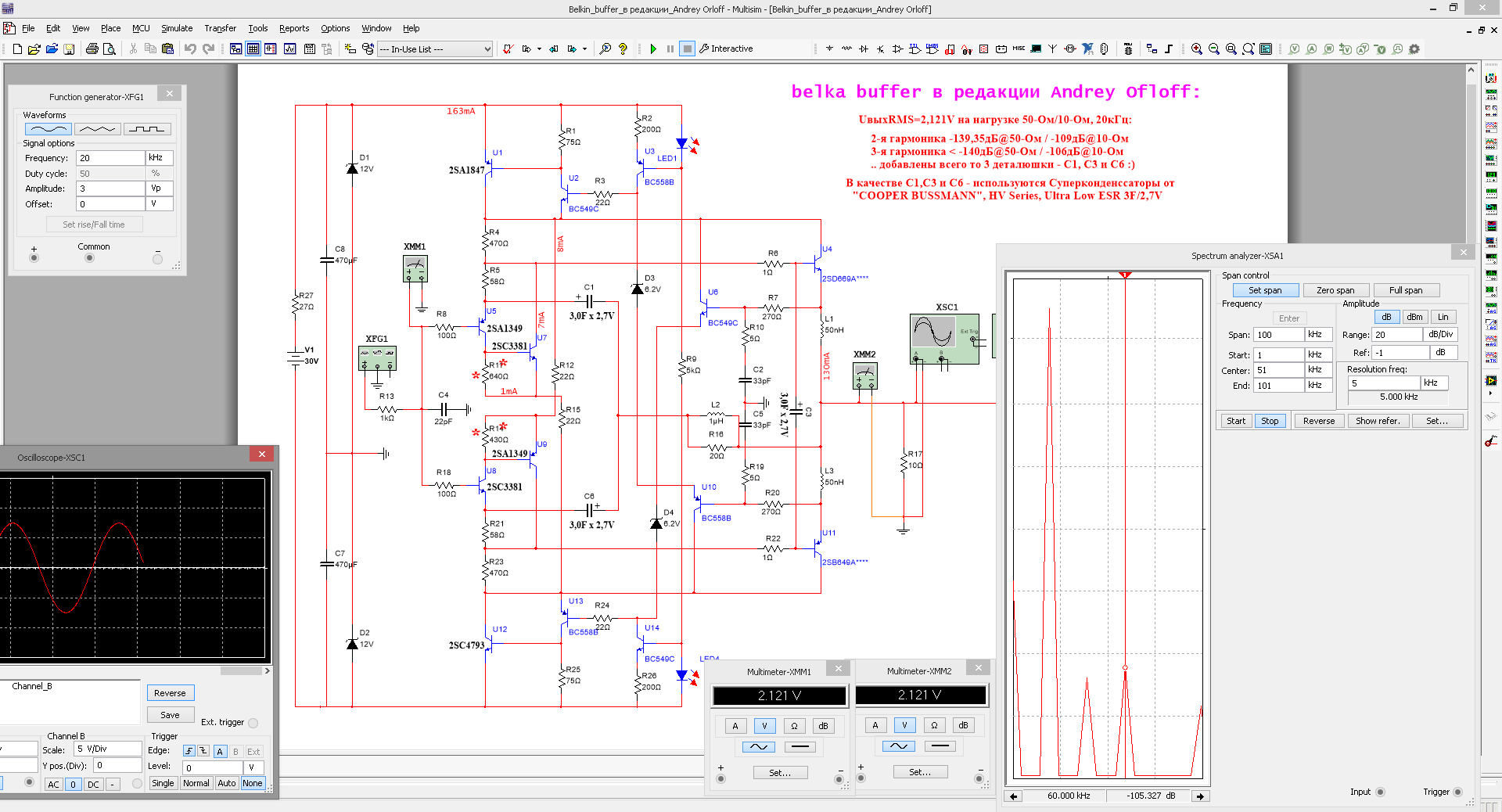This screenshot has height=812, width=1502.
Task: Zoom in on the schematic
Action: tap(1197, 49)
